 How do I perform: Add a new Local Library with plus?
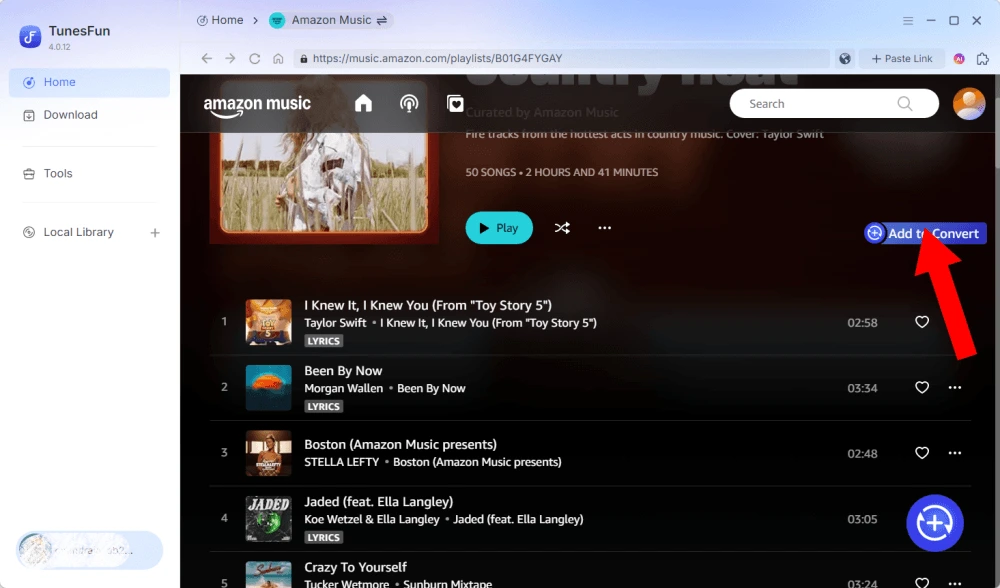pyautogui.click(x=155, y=233)
